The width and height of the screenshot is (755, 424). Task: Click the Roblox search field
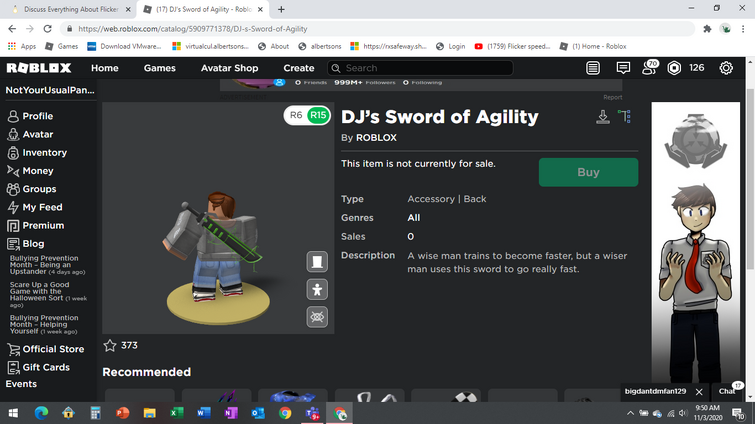coord(420,68)
